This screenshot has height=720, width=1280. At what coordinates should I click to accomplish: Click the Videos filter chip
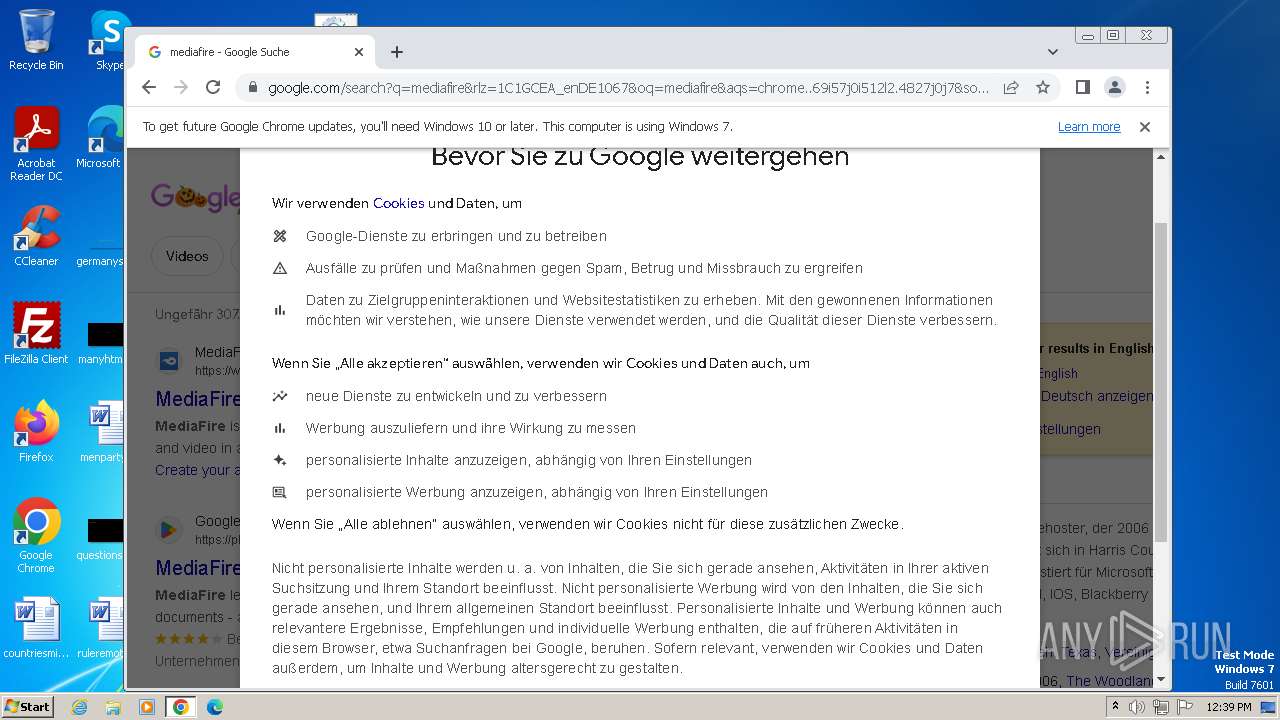pos(187,256)
